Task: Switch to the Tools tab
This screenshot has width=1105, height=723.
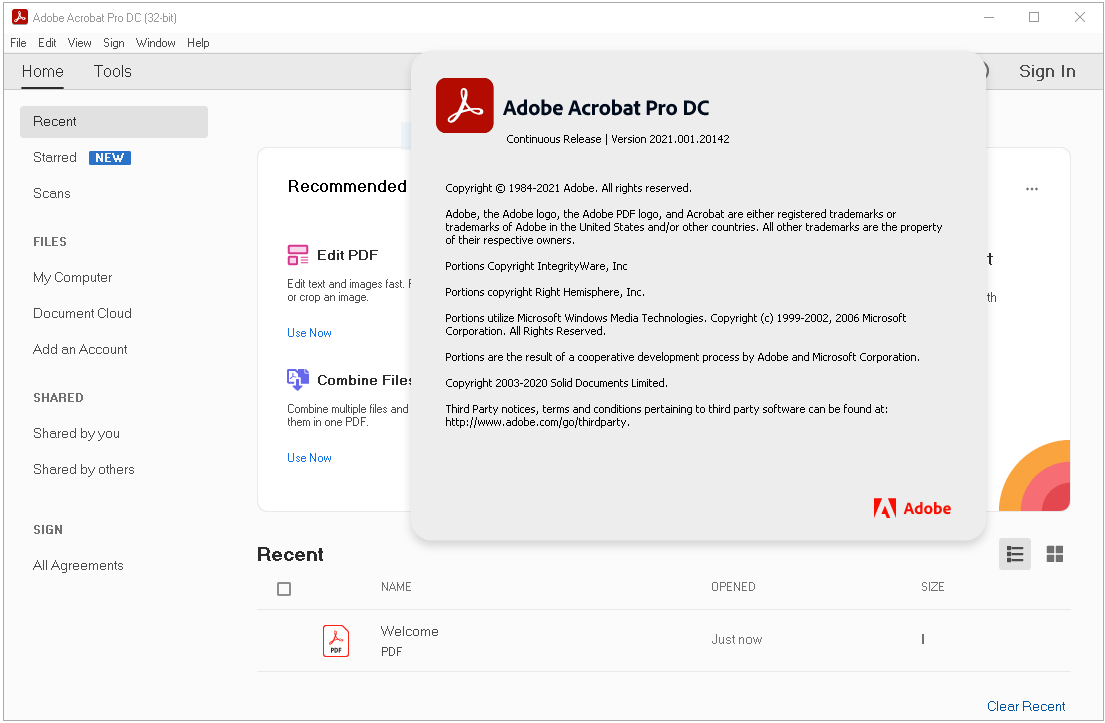Action: pos(113,71)
